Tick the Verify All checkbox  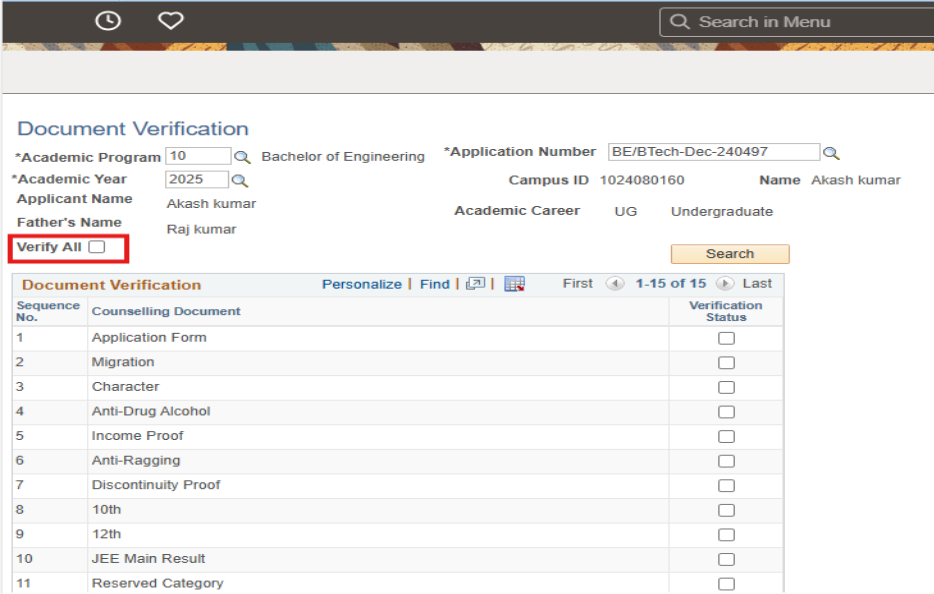point(96,247)
